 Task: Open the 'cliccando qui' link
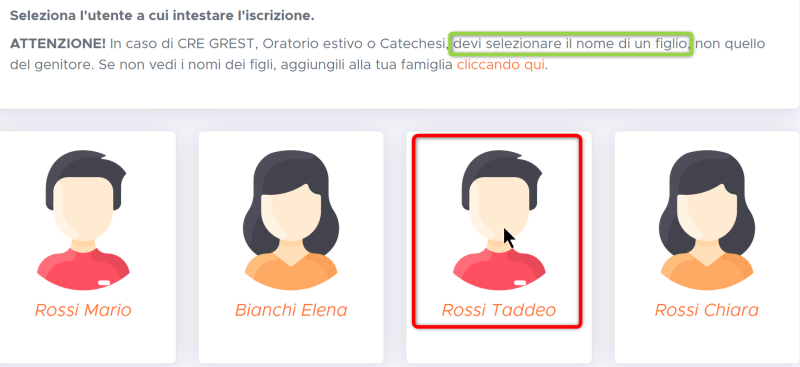[501, 65]
